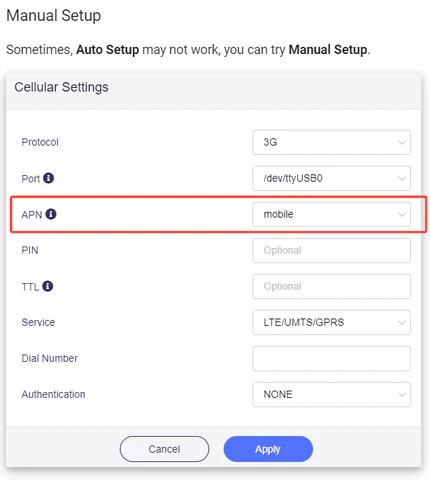Expand the Port dropdown /dev/ttyUSB0
Screen dimensions: 430x480
pyautogui.click(x=331, y=178)
